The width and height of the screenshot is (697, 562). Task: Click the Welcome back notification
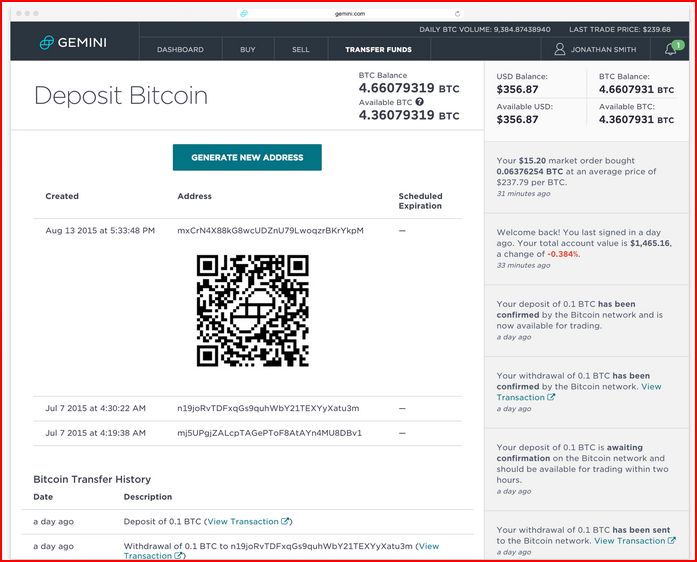[x=586, y=249]
